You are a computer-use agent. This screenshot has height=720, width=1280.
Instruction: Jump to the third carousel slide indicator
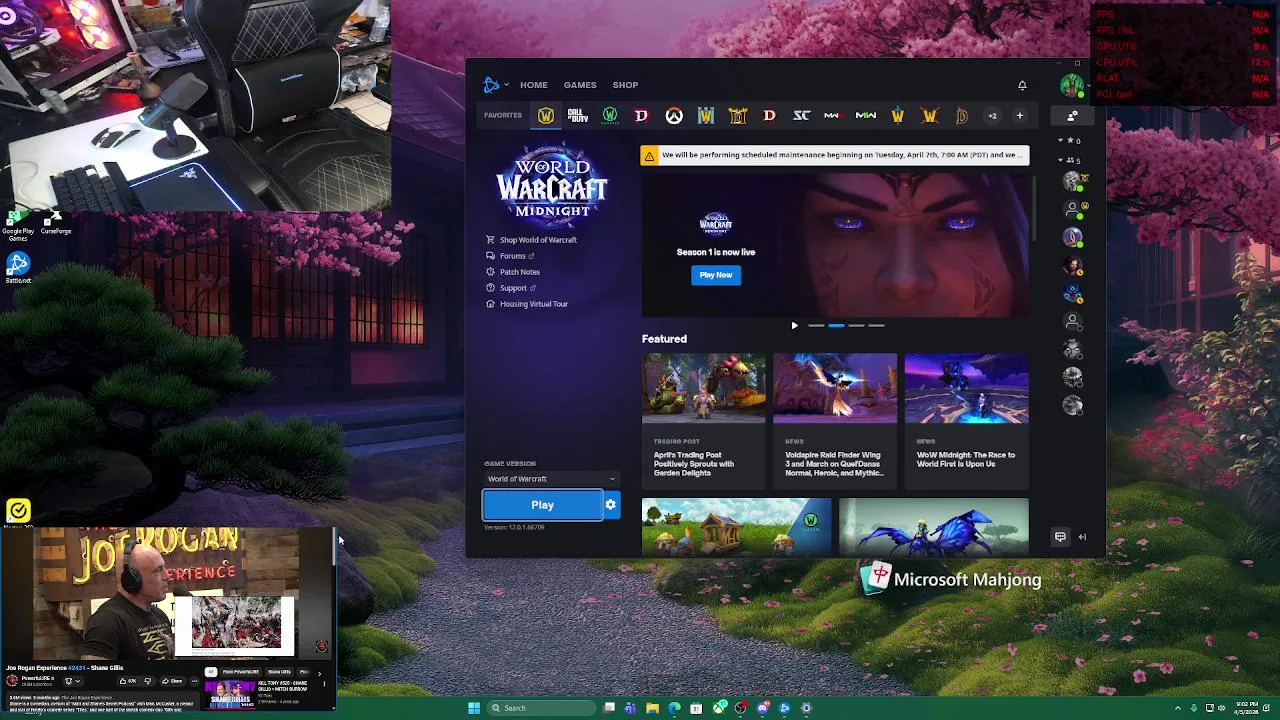click(856, 326)
